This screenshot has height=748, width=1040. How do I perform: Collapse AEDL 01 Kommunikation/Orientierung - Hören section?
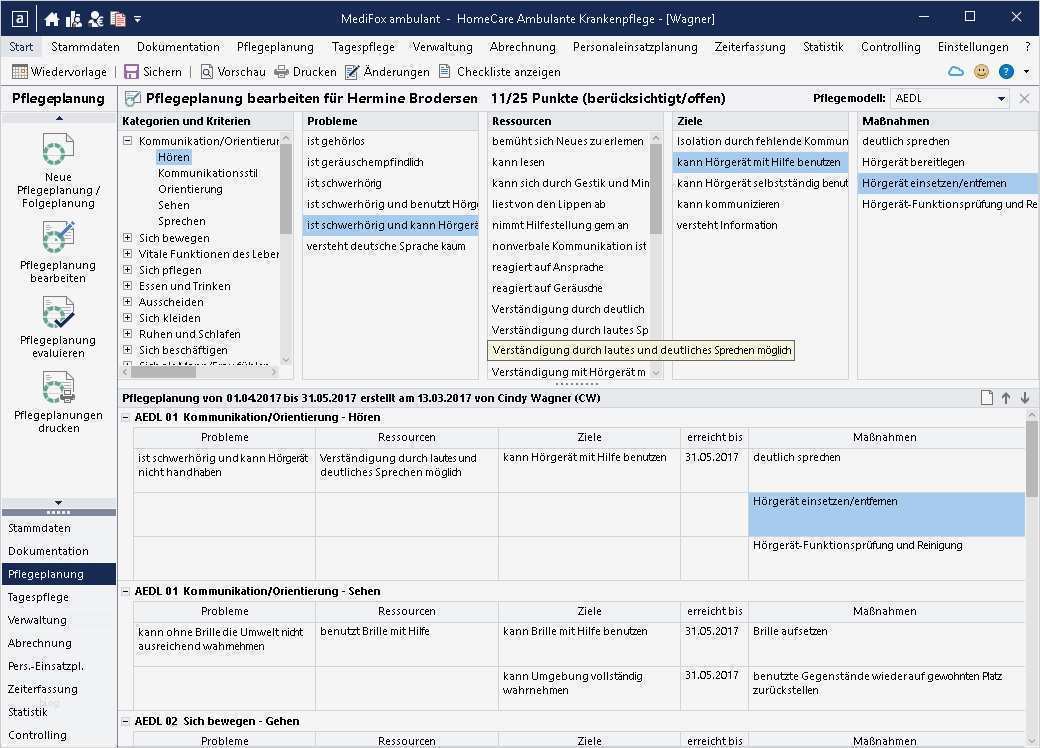point(125,417)
